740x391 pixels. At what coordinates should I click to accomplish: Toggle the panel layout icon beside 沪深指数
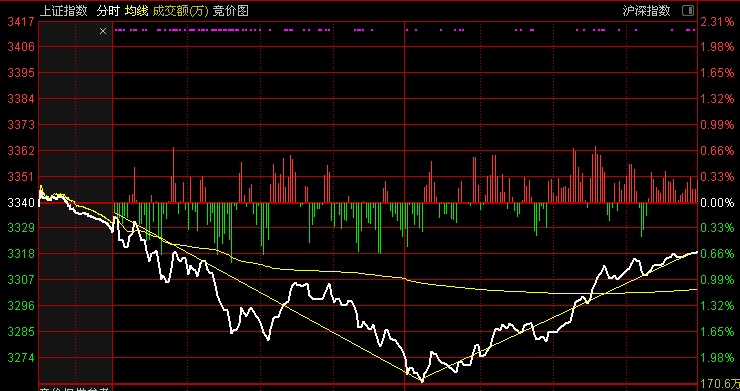coord(688,11)
